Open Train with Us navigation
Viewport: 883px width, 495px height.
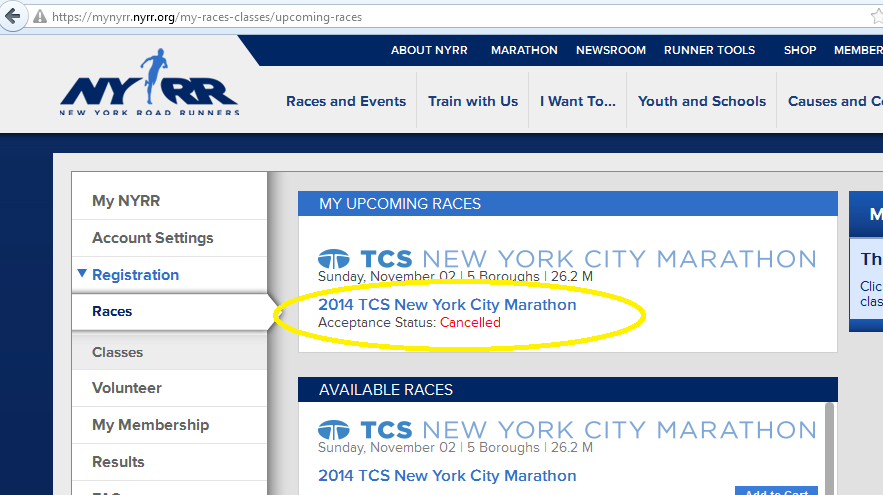473,101
